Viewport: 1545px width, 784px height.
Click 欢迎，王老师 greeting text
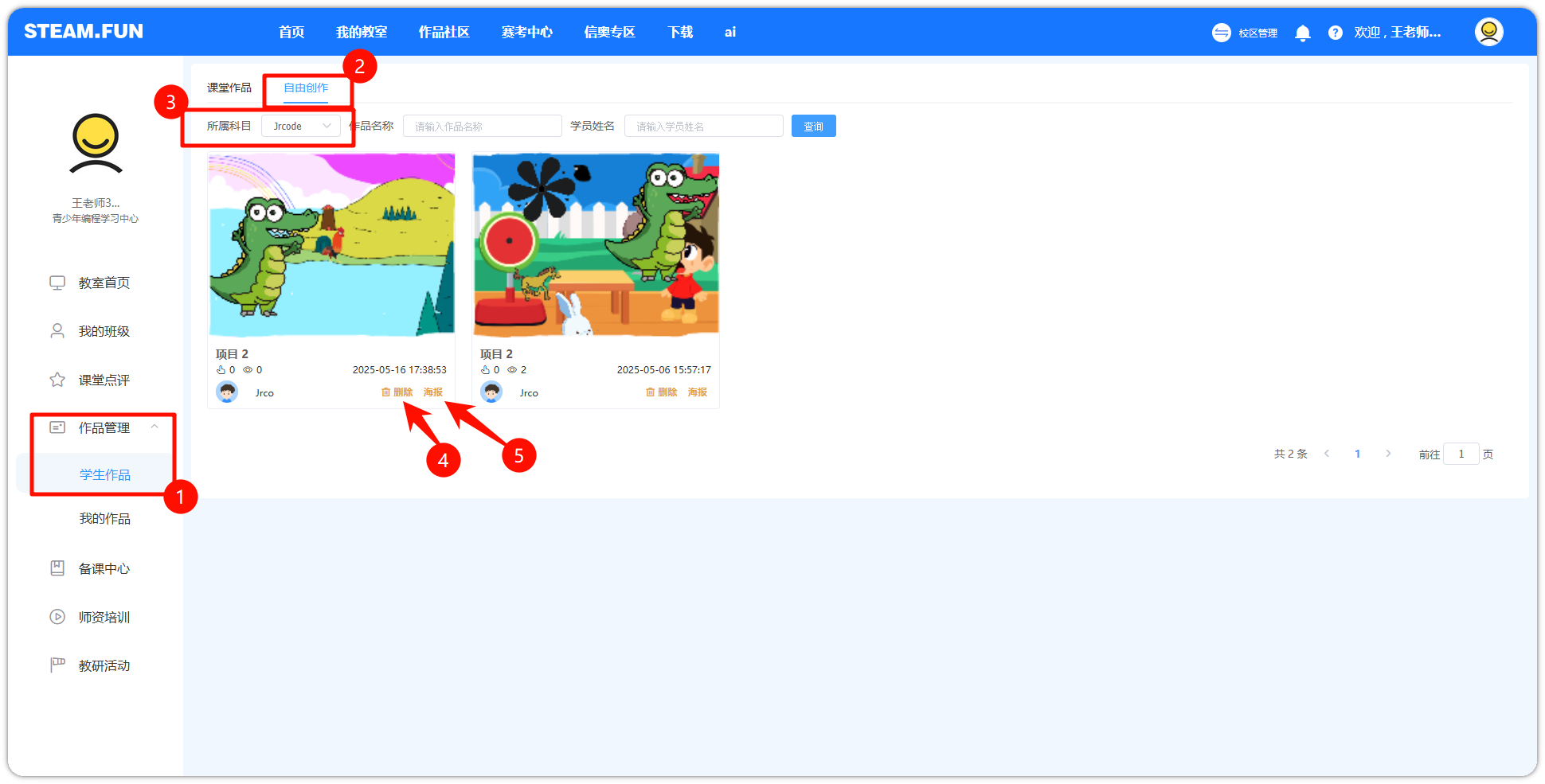click(1398, 32)
